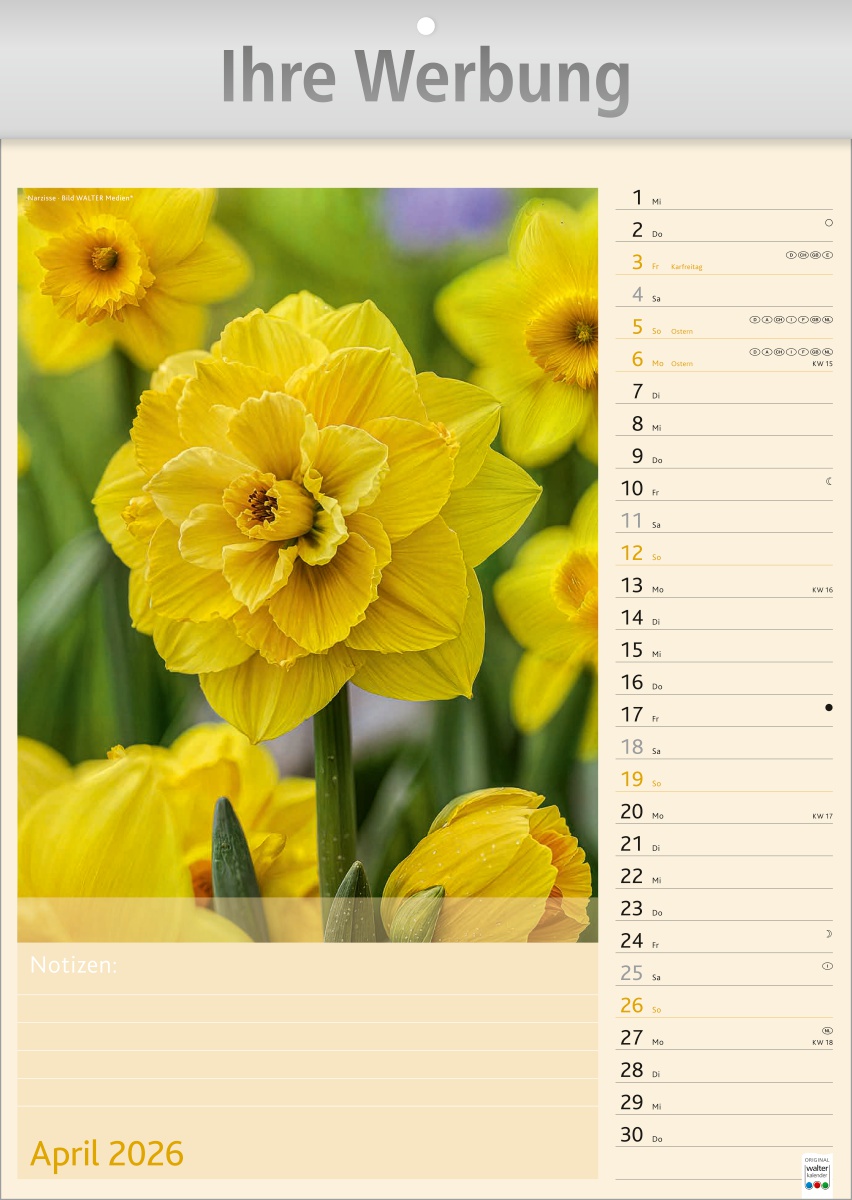Click the crescent moon icon on April 24
The height and width of the screenshot is (1200, 852).
click(828, 933)
